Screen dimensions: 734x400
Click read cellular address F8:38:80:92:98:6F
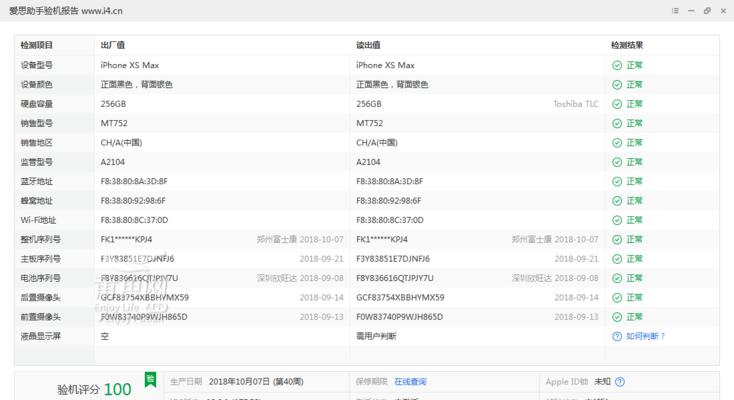pos(389,201)
